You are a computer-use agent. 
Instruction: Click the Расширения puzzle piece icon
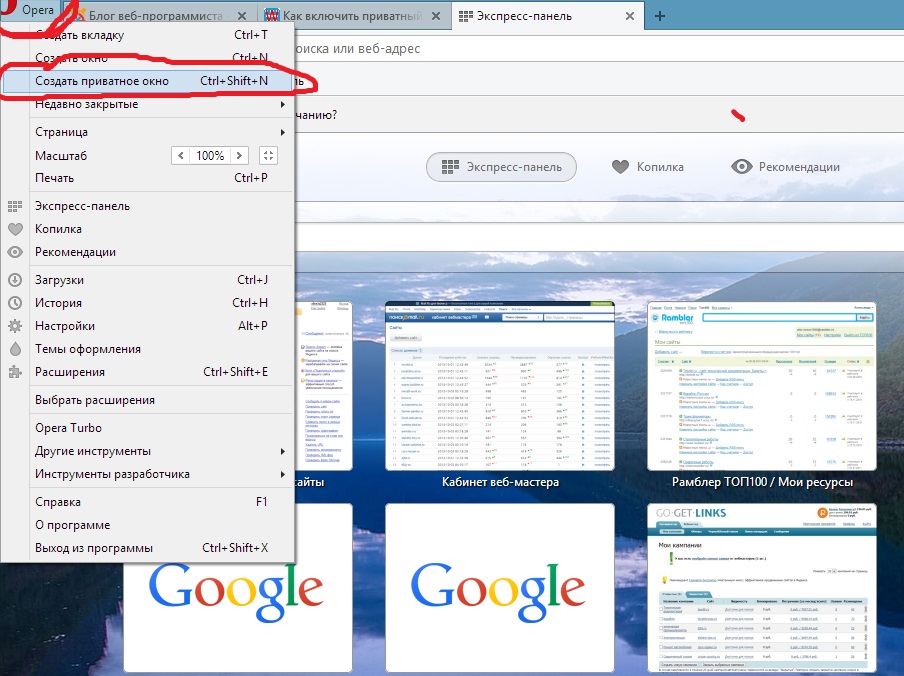point(15,372)
